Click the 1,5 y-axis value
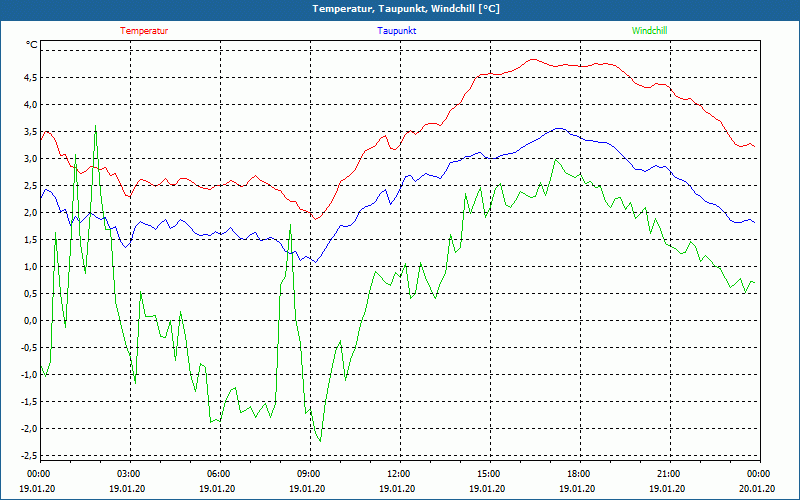Viewport: 800px width, 500px height. coord(31,240)
